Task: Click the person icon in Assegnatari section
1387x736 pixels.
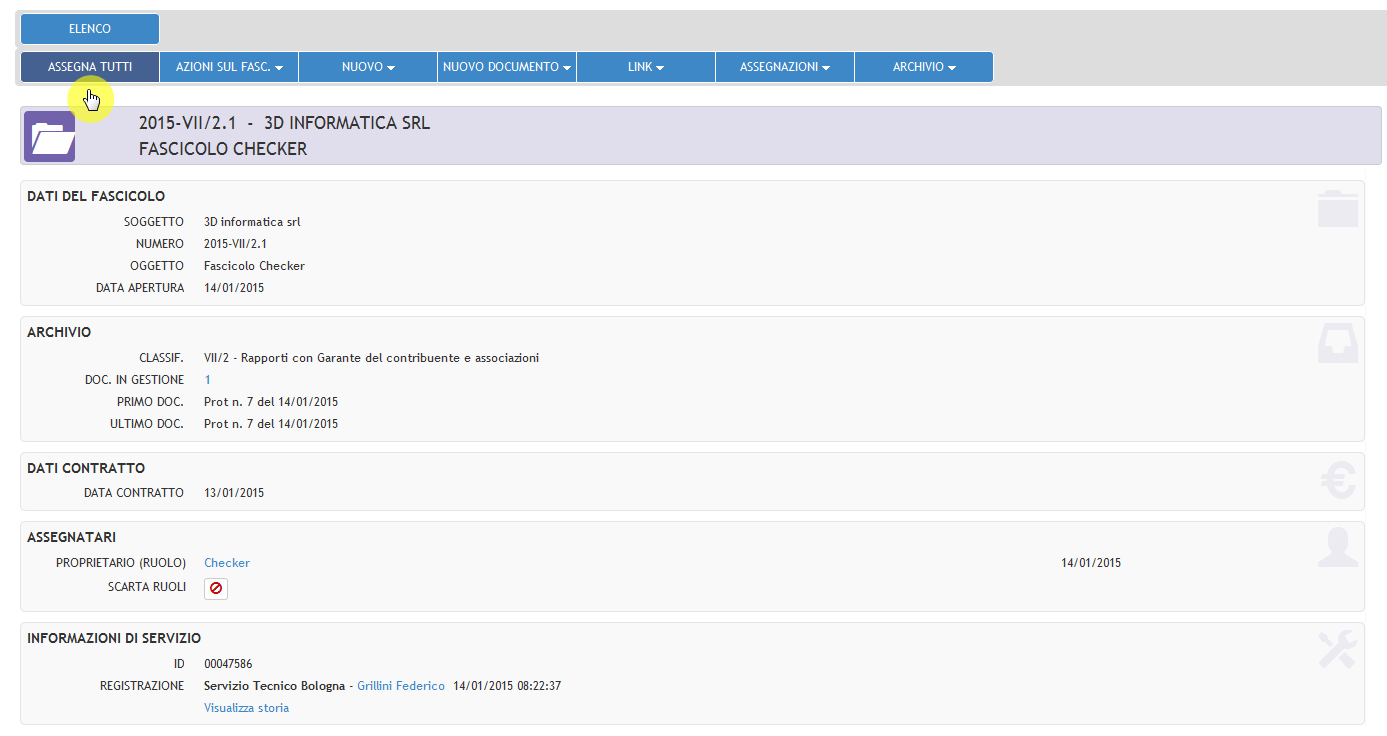Action: (x=1337, y=548)
